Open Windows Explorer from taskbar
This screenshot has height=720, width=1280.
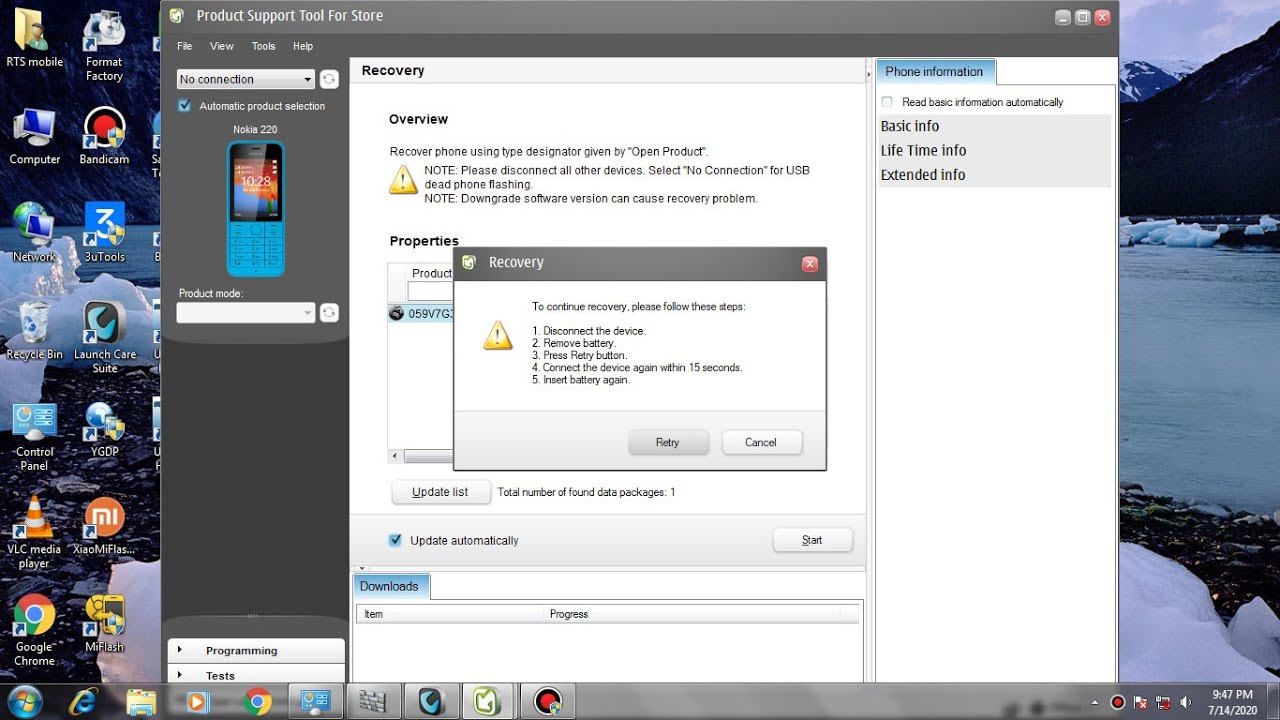[x=142, y=702]
